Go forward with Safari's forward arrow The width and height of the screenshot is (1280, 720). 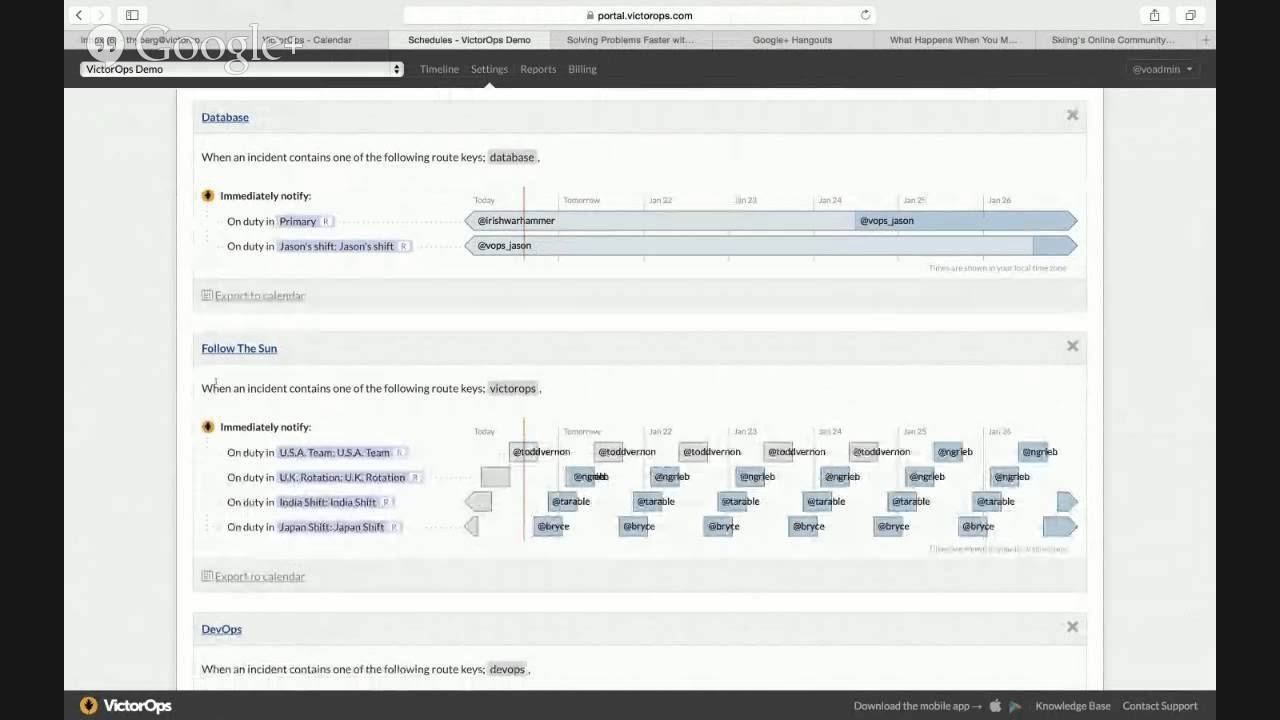(x=101, y=15)
